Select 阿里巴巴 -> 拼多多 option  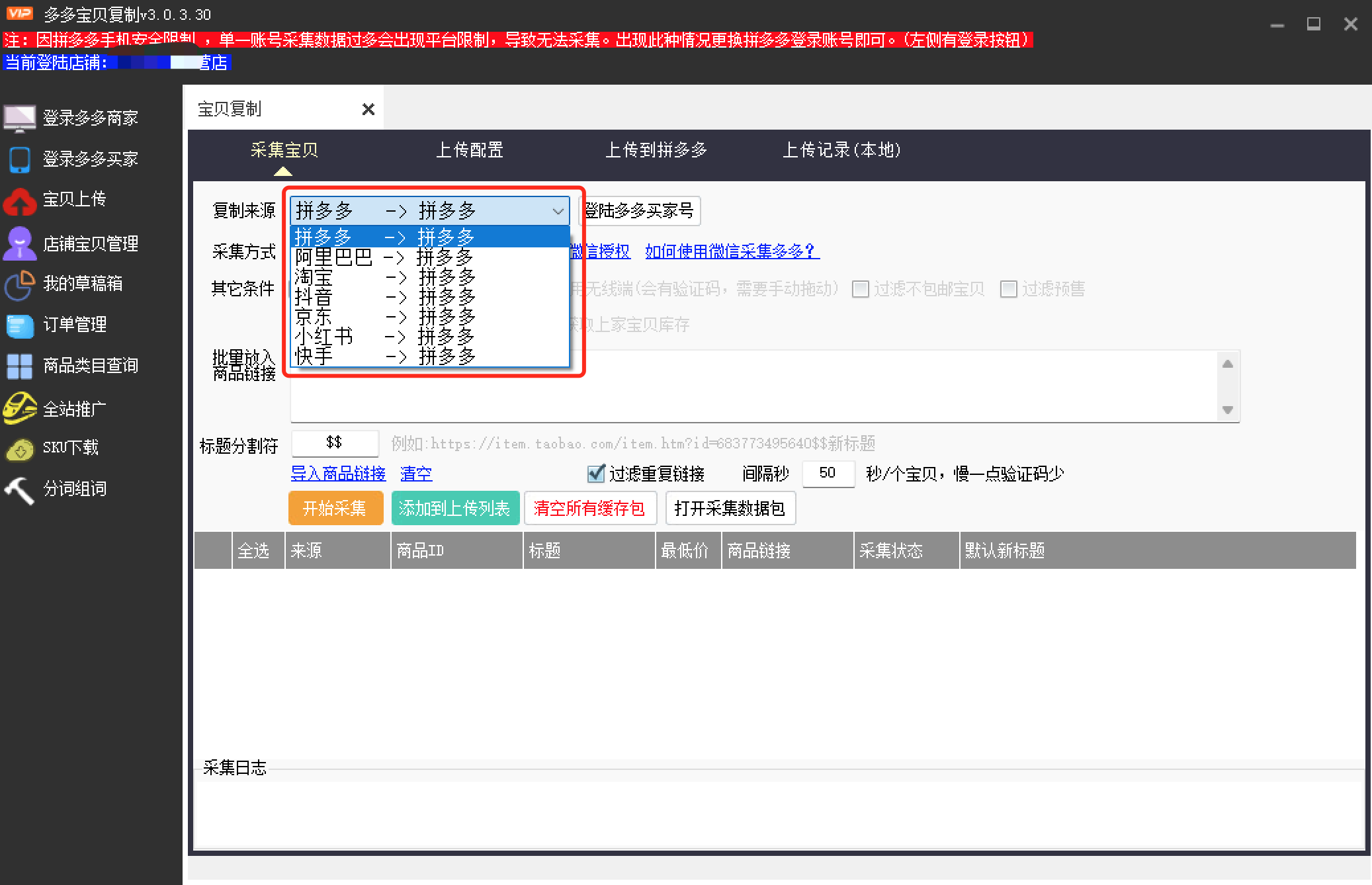[x=430, y=257]
